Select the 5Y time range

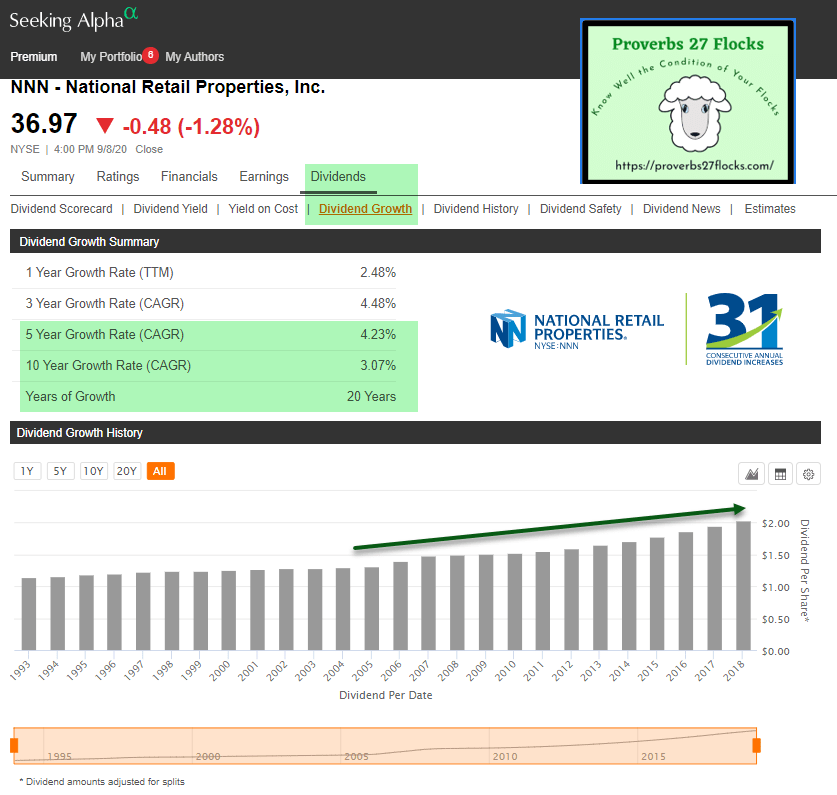click(60, 471)
